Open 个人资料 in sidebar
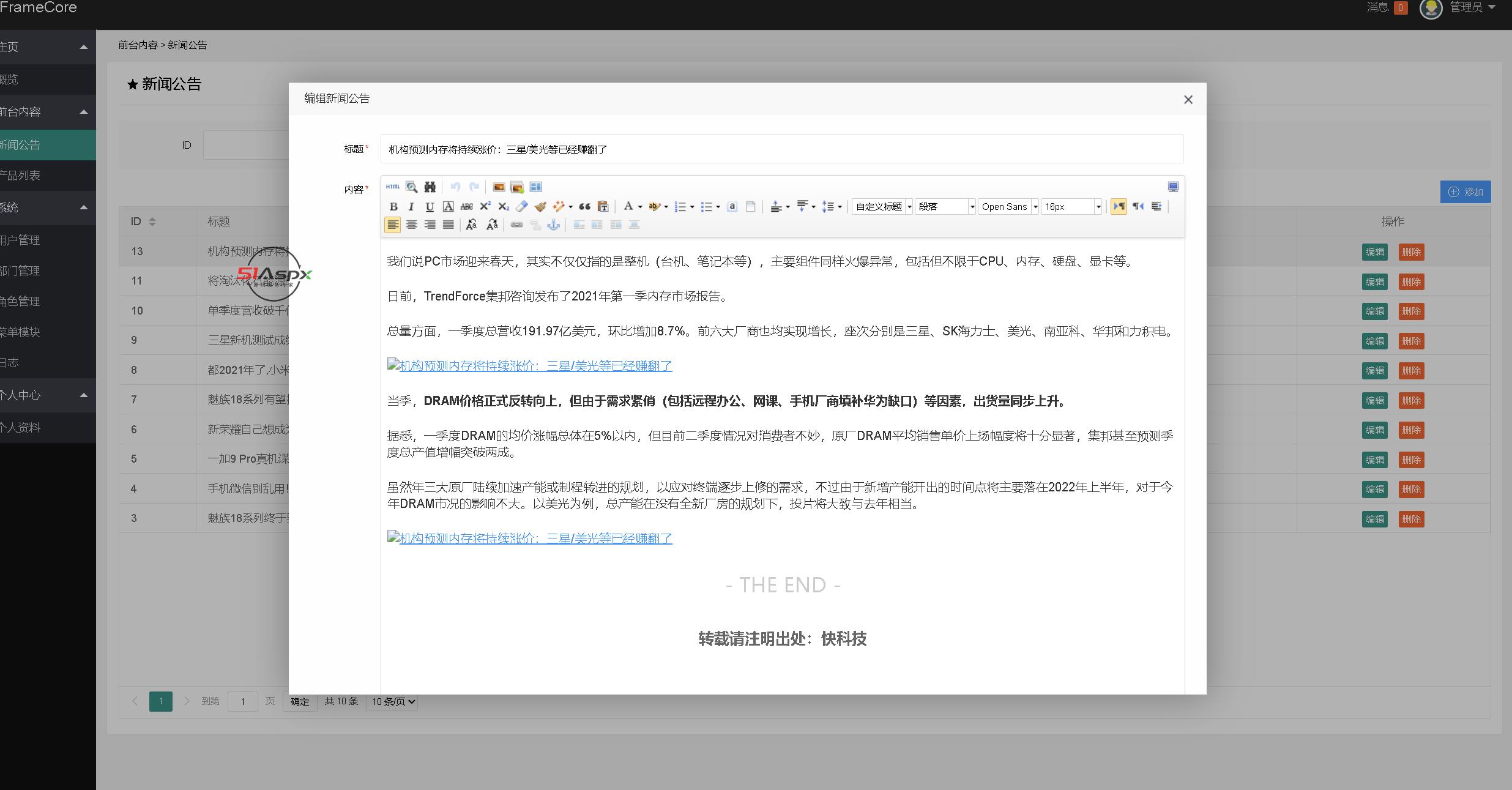Viewport: 1512px width, 790px height. click(x=48, y=428)
